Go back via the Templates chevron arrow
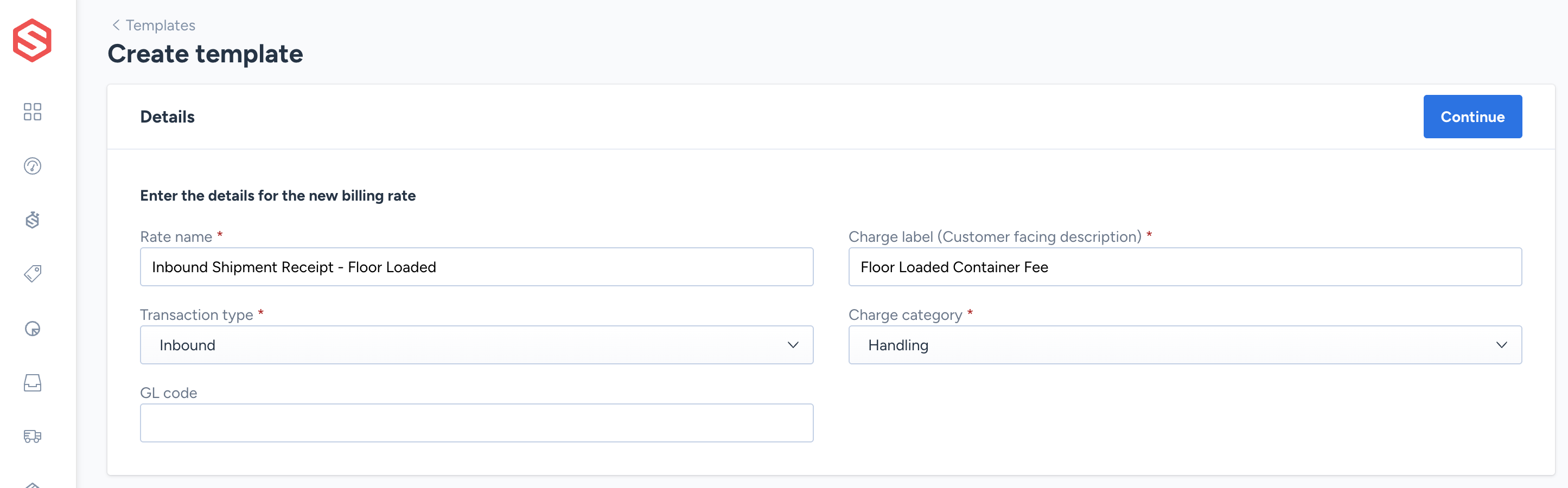Viewport: 1568px width, 488px height. tap(116, 25)
